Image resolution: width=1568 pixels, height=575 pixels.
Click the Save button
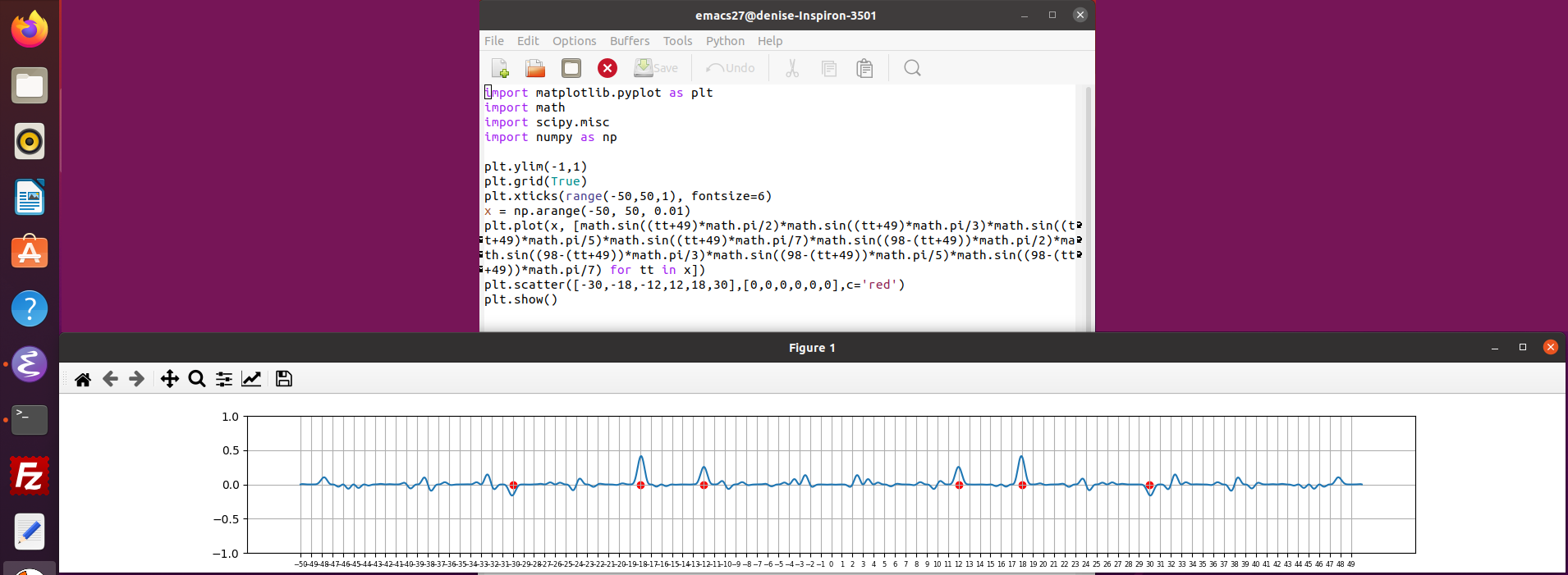pos(656,68)
